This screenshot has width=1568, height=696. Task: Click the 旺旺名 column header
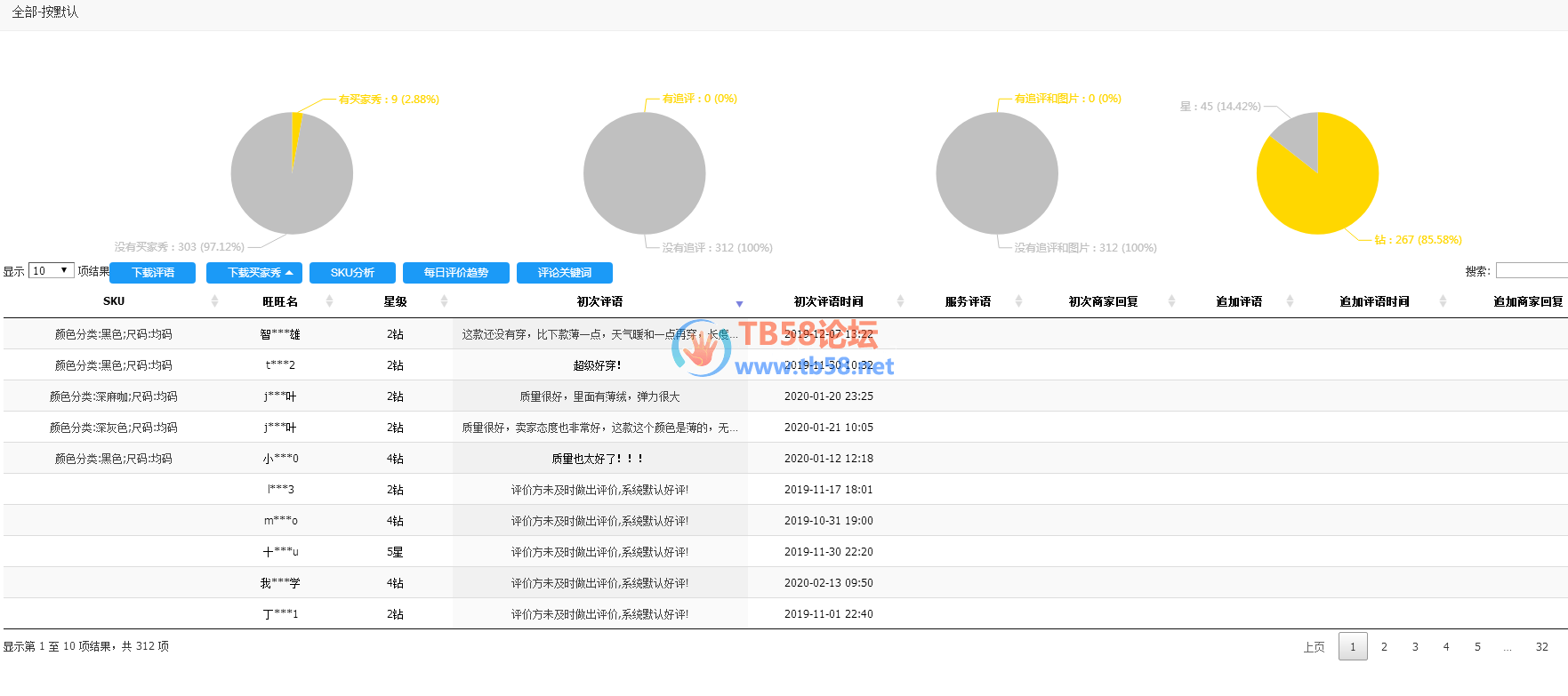pos(280,301)
